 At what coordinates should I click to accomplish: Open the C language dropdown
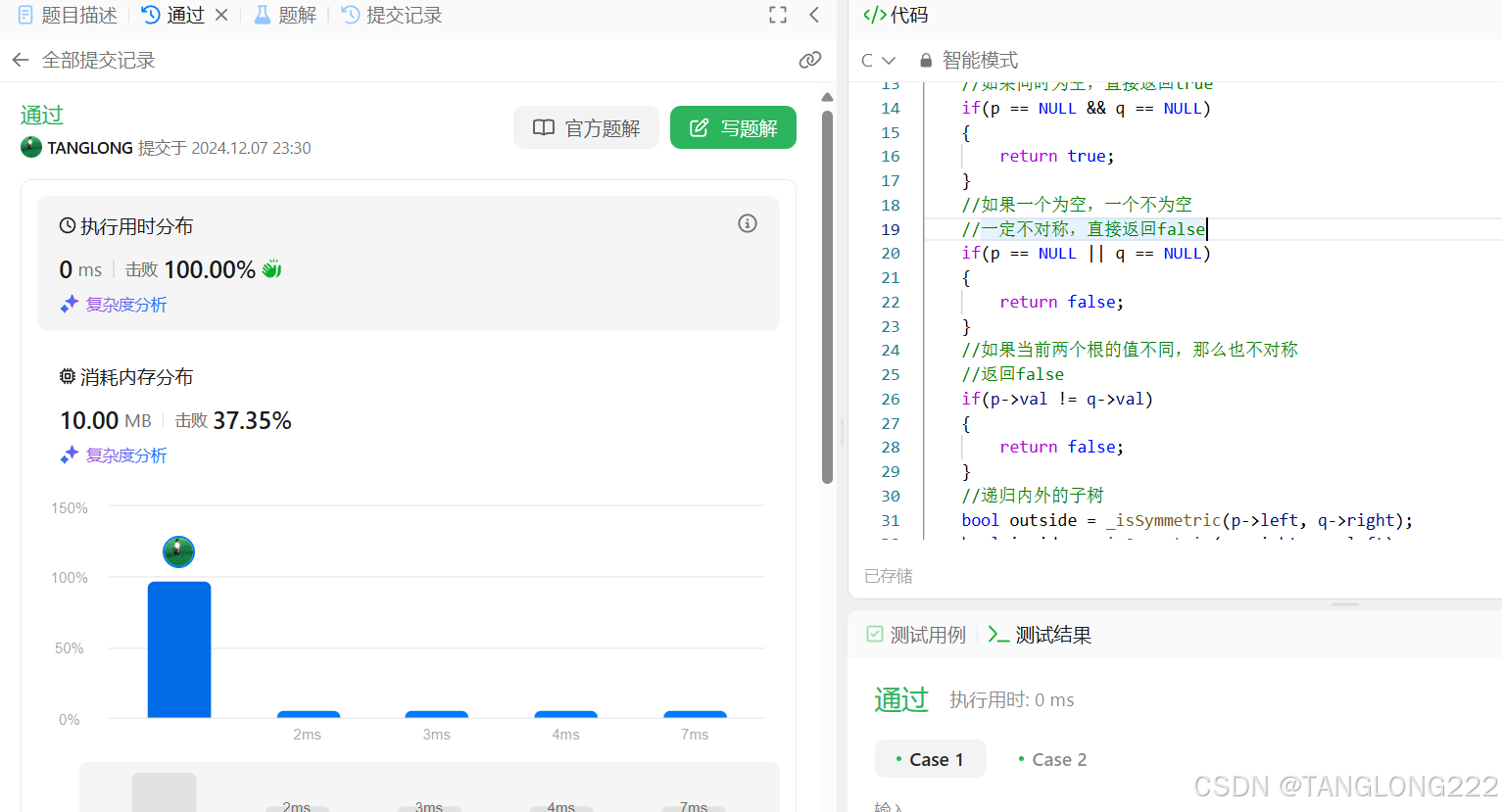coord(878,61)
